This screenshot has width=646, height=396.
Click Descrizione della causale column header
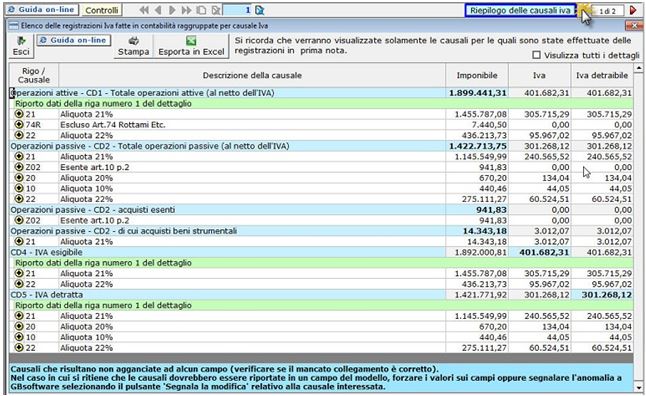pyautogui.click(x=252, y=75)
